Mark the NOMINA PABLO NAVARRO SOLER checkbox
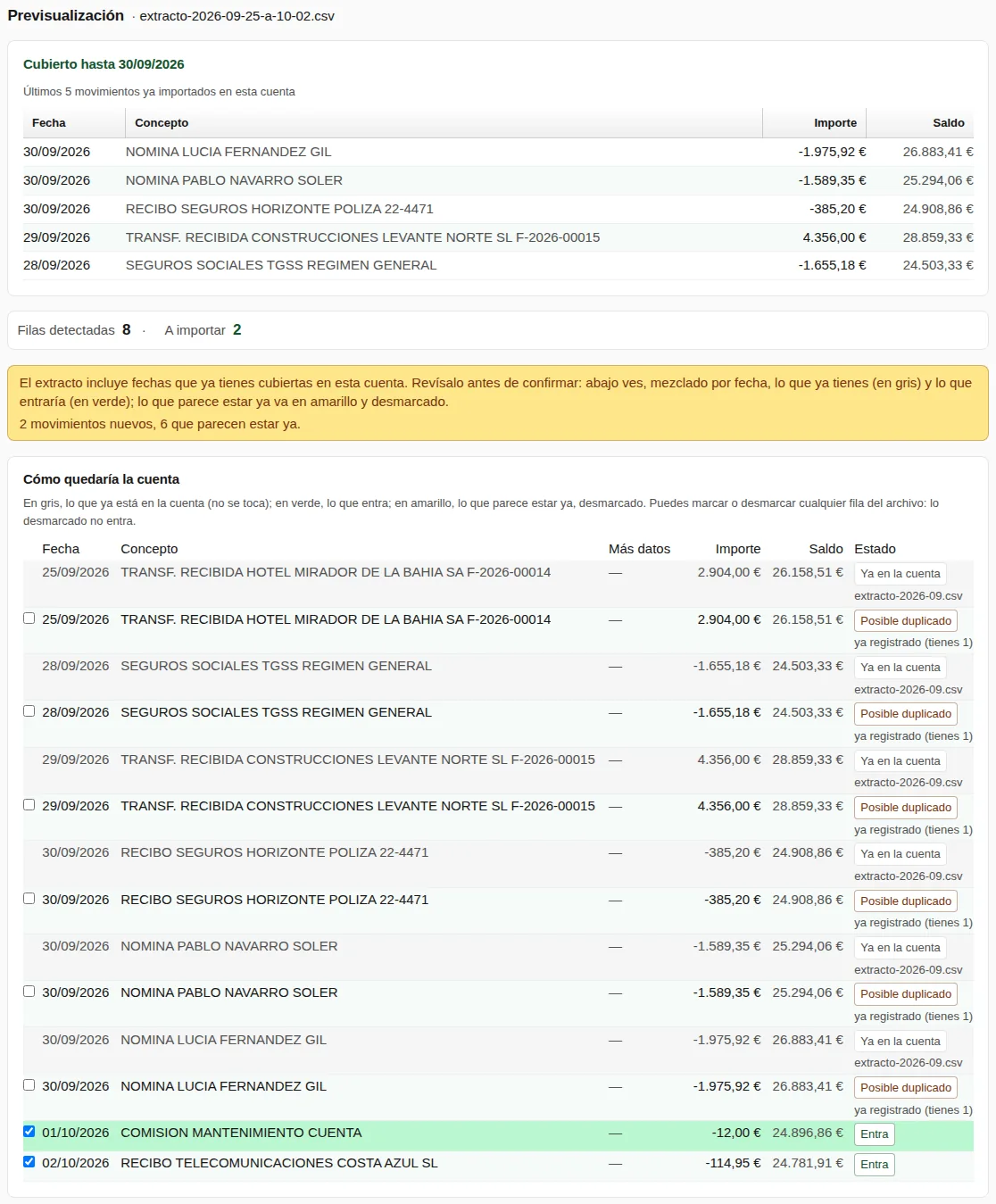Image resolution: width=996 pixels, height=1204 pixels. 29,992
